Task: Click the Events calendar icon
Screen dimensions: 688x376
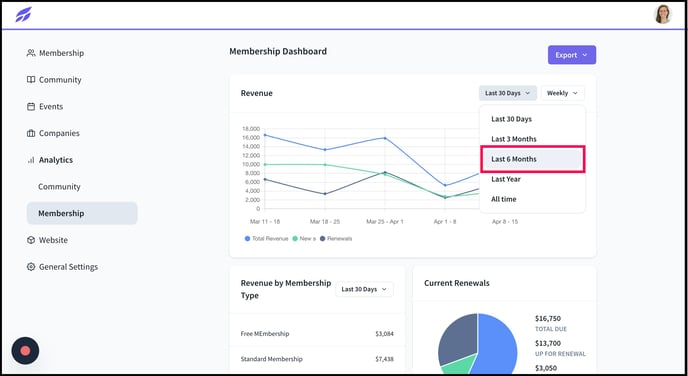Action: tap(31, 107)
